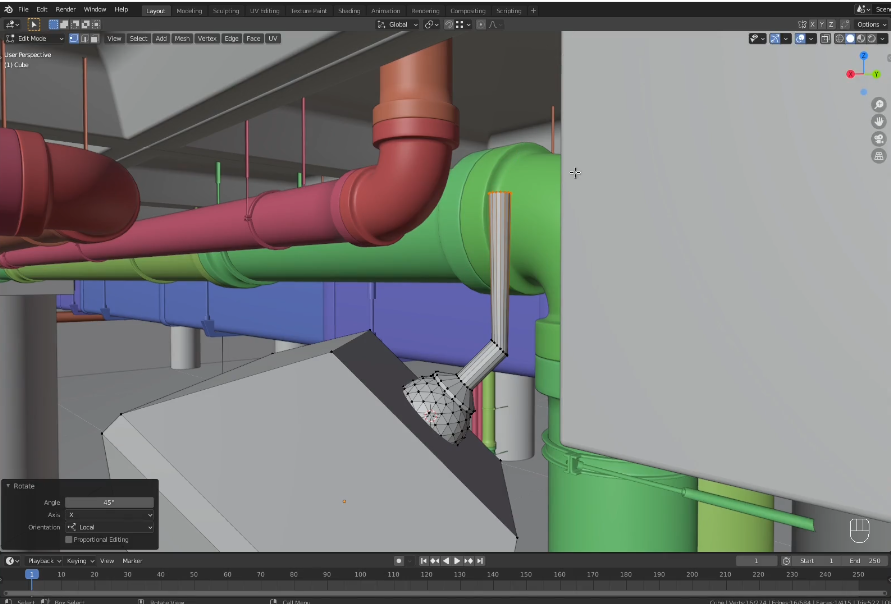The height and width of the screenshot is (604, 891).
Task: Click the pan view hand icon
Action: tap(878, 122)
